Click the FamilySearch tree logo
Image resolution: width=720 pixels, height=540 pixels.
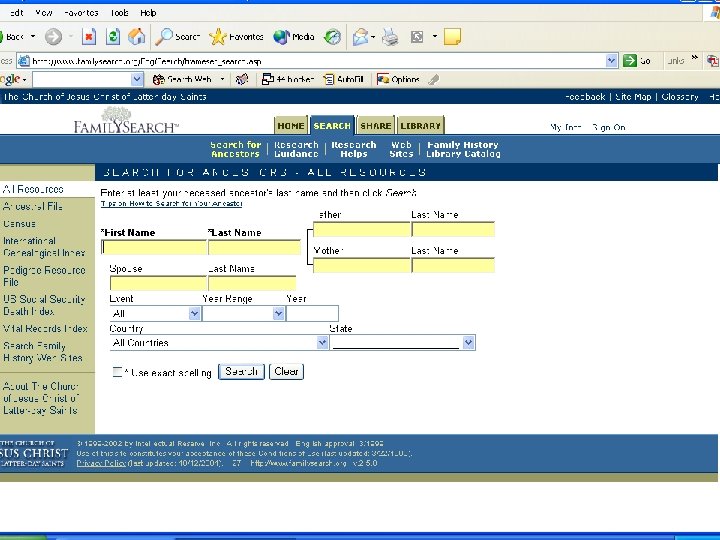(125, 120)
